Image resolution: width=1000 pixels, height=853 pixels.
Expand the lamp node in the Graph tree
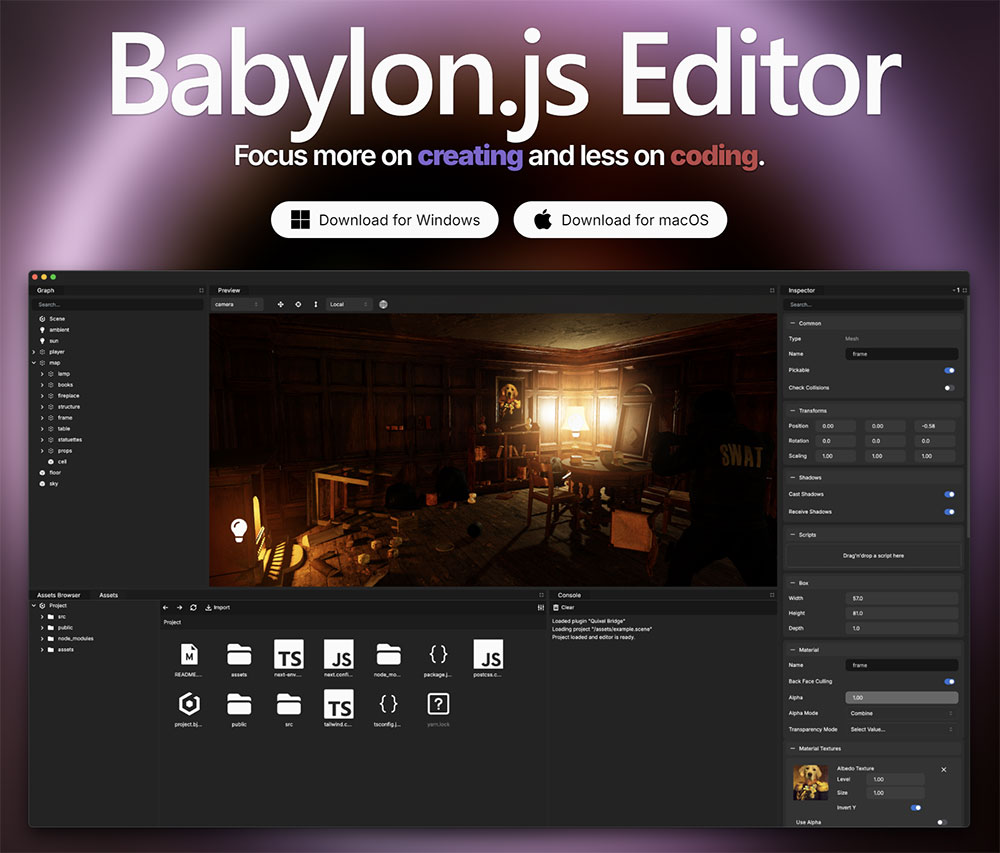[x=42, y=373]
